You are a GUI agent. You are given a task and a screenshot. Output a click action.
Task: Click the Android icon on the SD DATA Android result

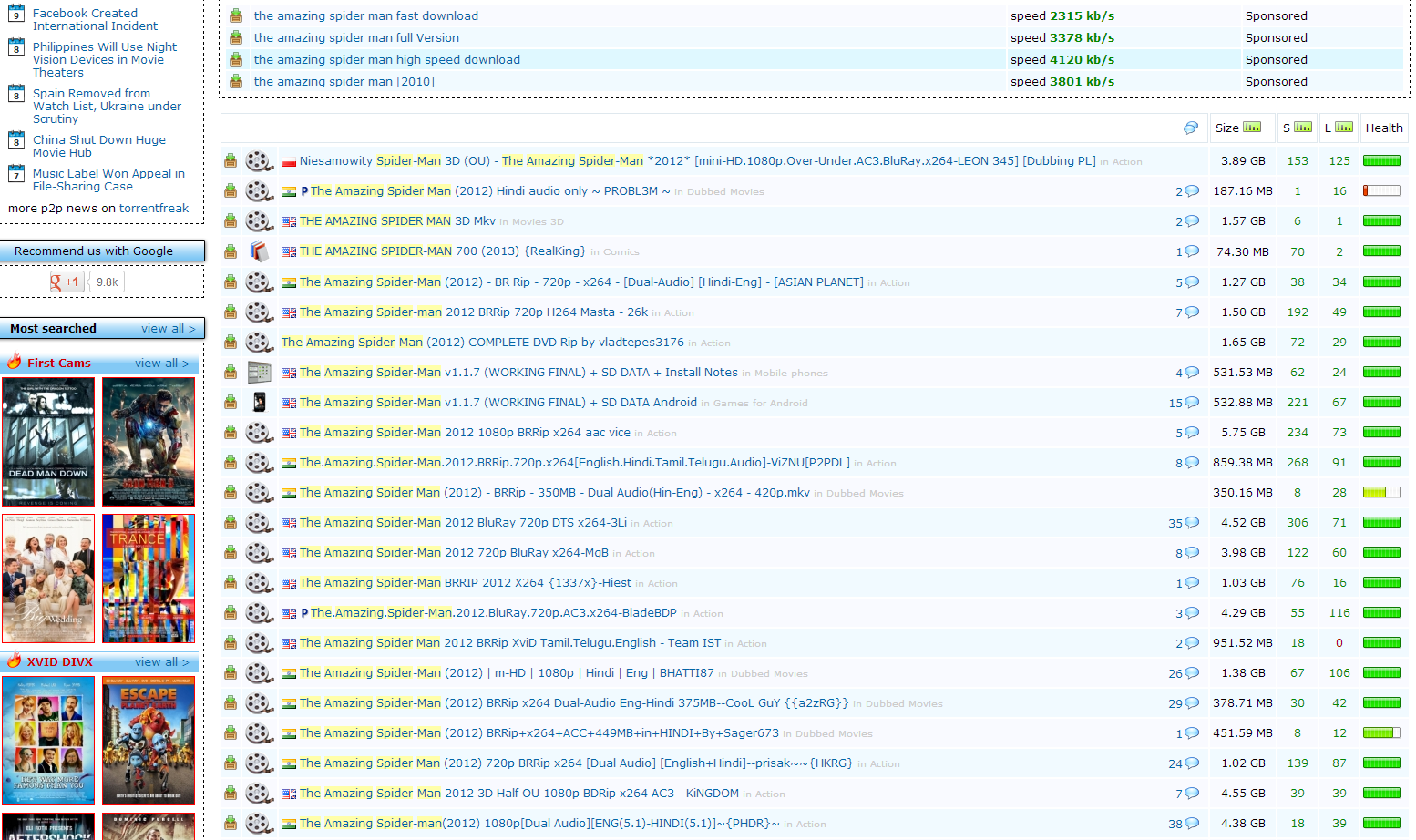coord(260,402)
